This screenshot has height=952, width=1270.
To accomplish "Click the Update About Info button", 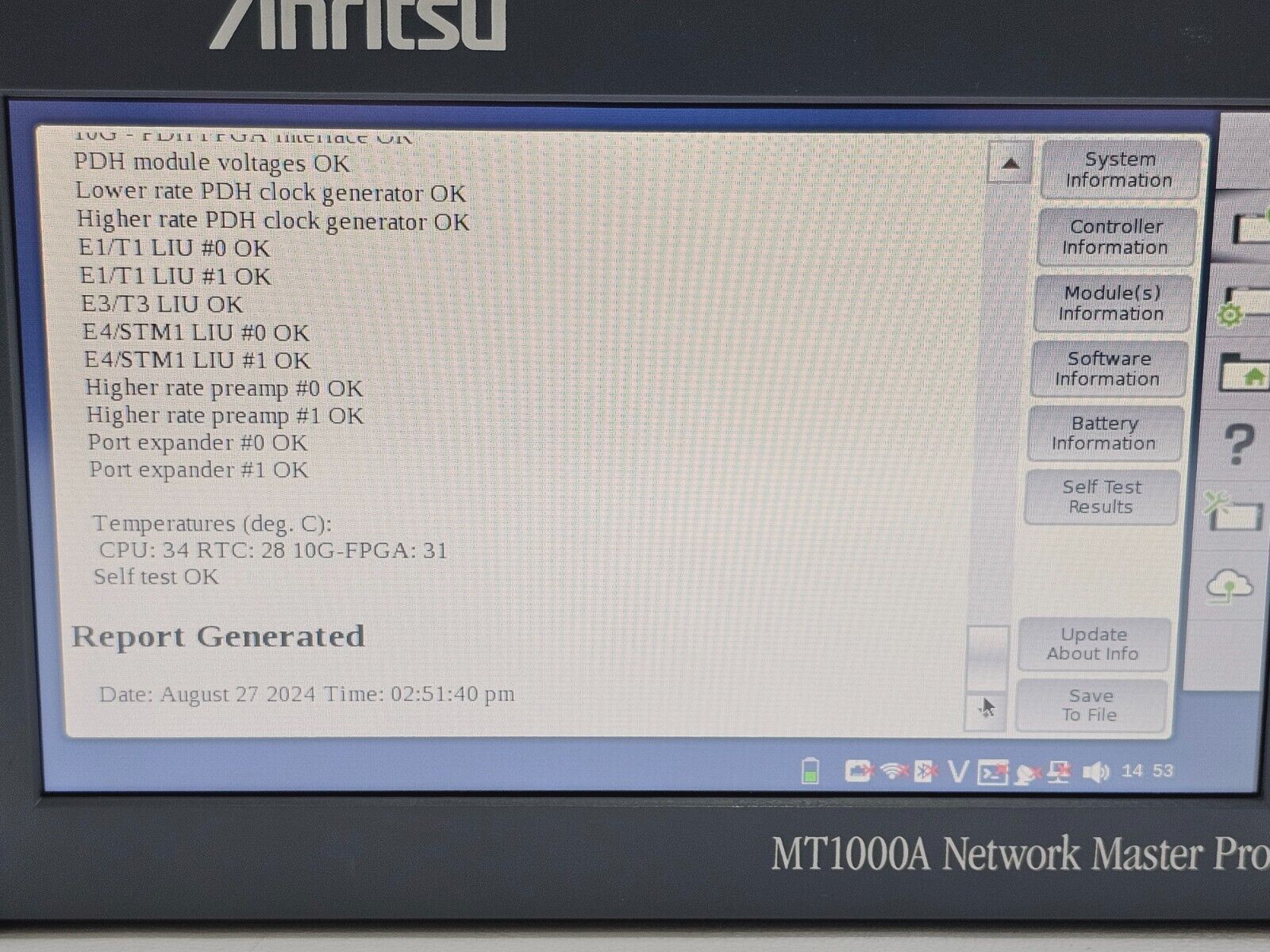I will [x=1094, y=643].
